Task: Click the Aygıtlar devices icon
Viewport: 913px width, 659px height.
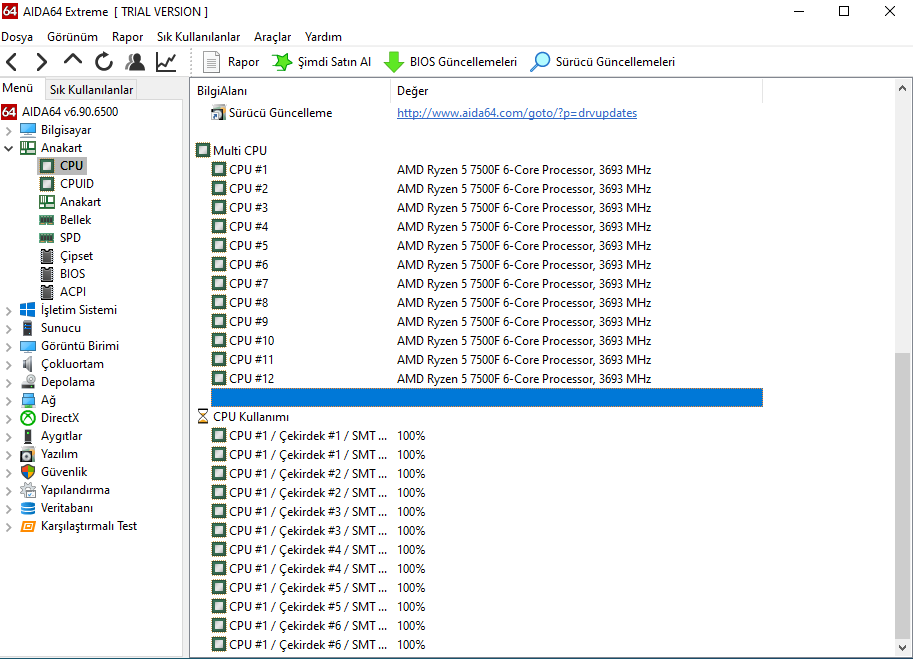Action: coord(27,436)
